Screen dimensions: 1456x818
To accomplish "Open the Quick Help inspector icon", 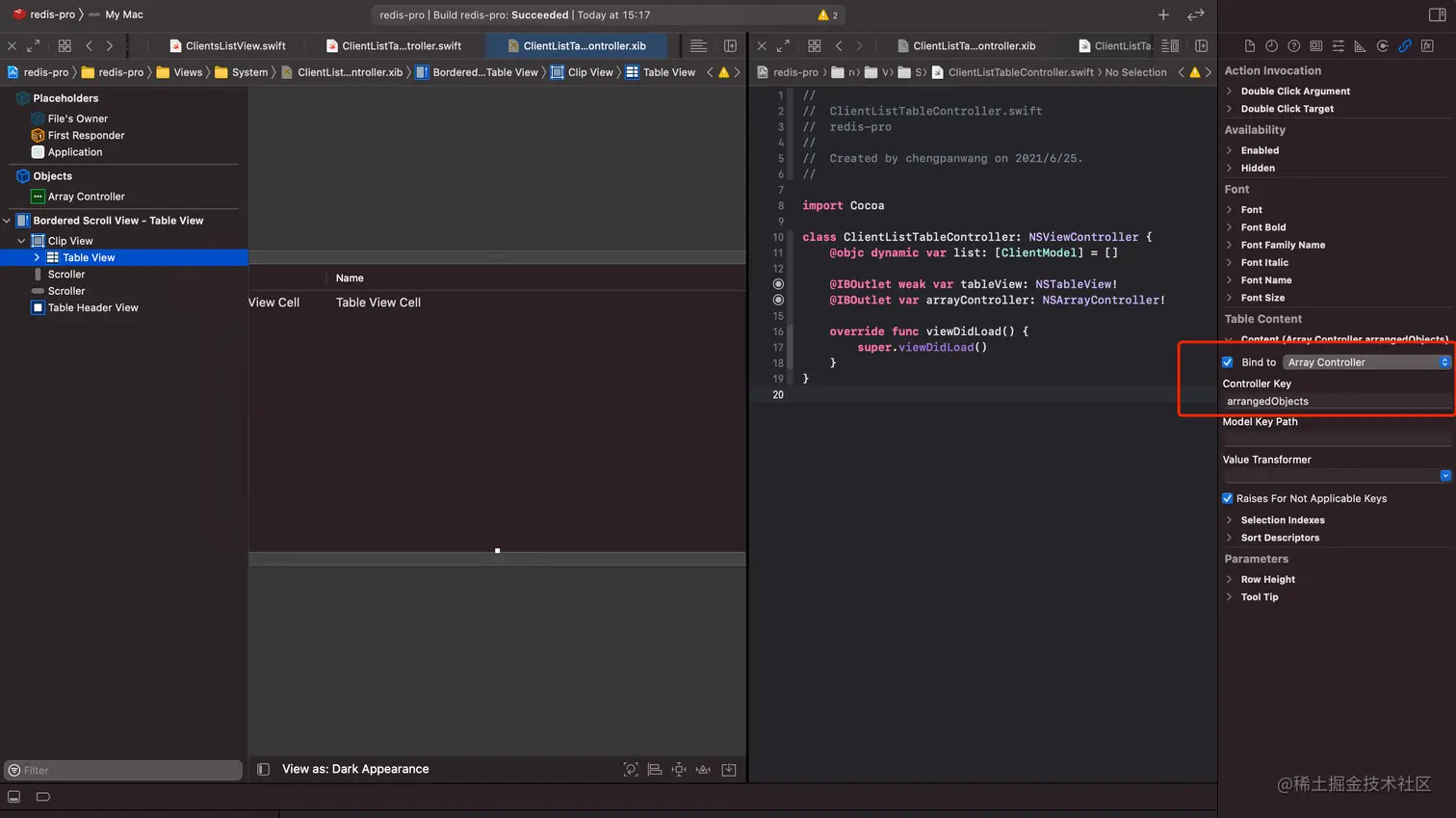I will pyautogui.click(x=1293, y=46).
